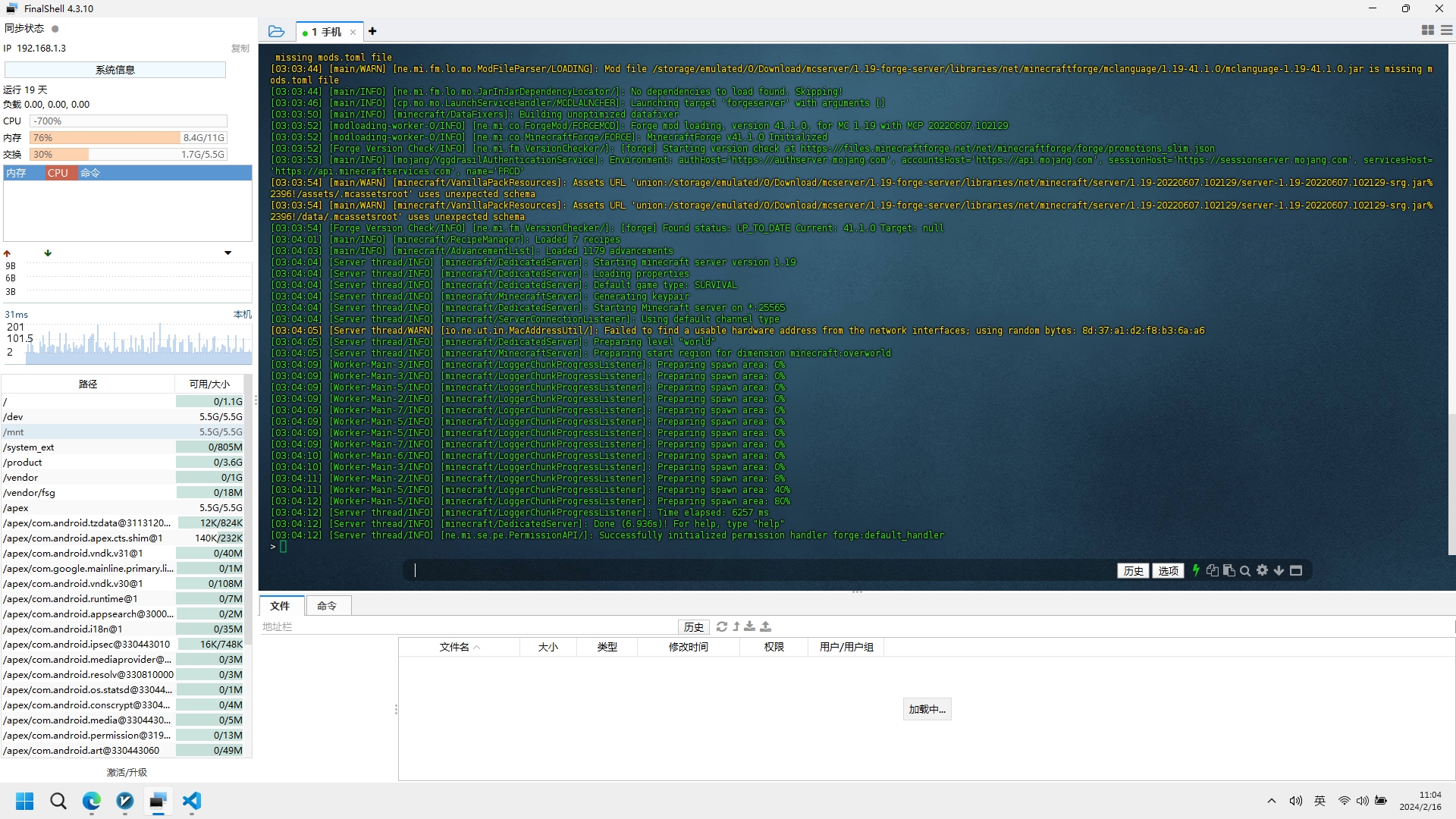The image size is (1456, 819).
Task: Open the folder connection manager icon
Action: point(276,31)
